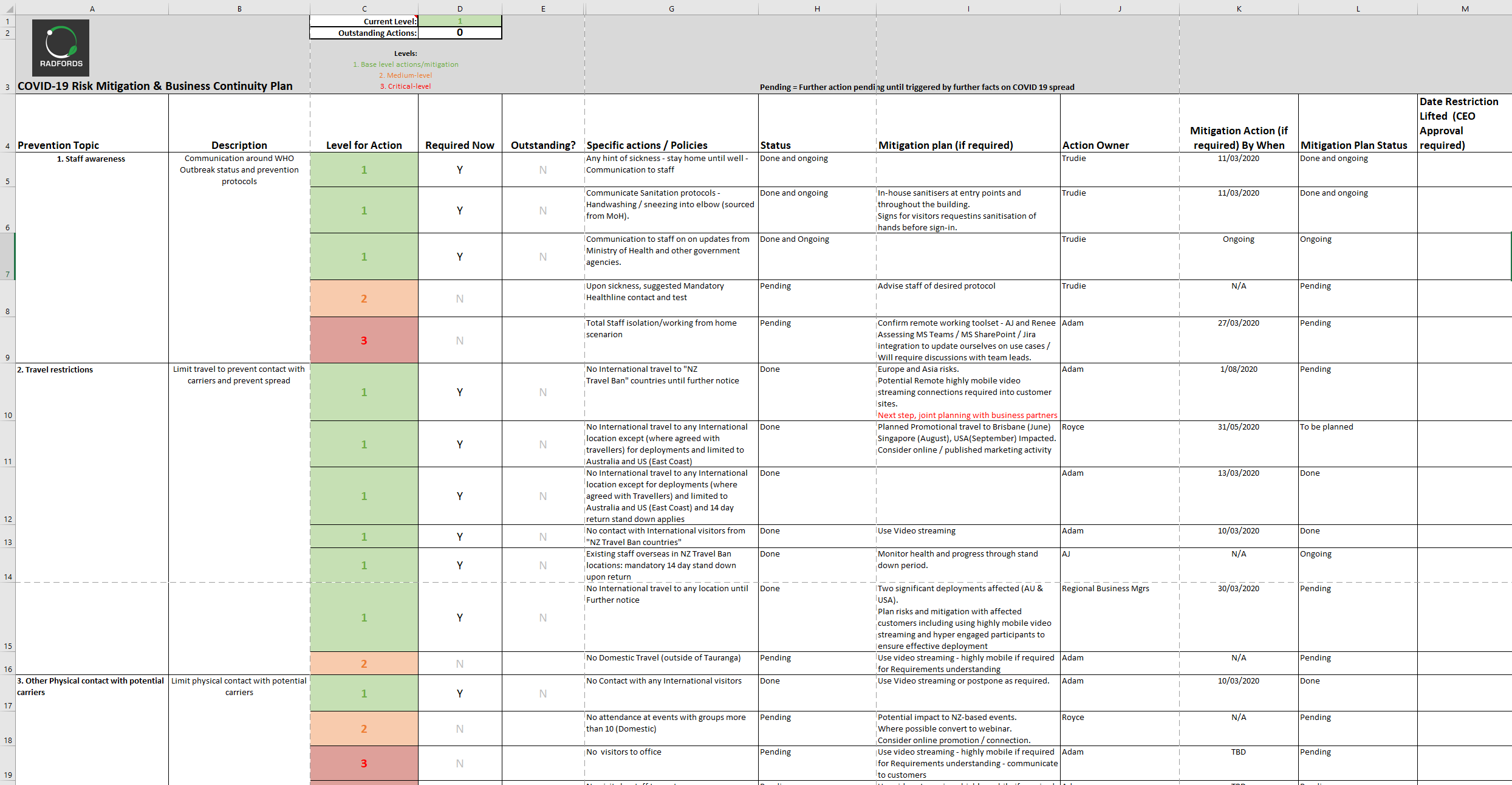Click the plan title 'COVID-19 Risk Mitigation & Business Continuity Plan'
Screen dimensions: 1512x785
(155, 86)
